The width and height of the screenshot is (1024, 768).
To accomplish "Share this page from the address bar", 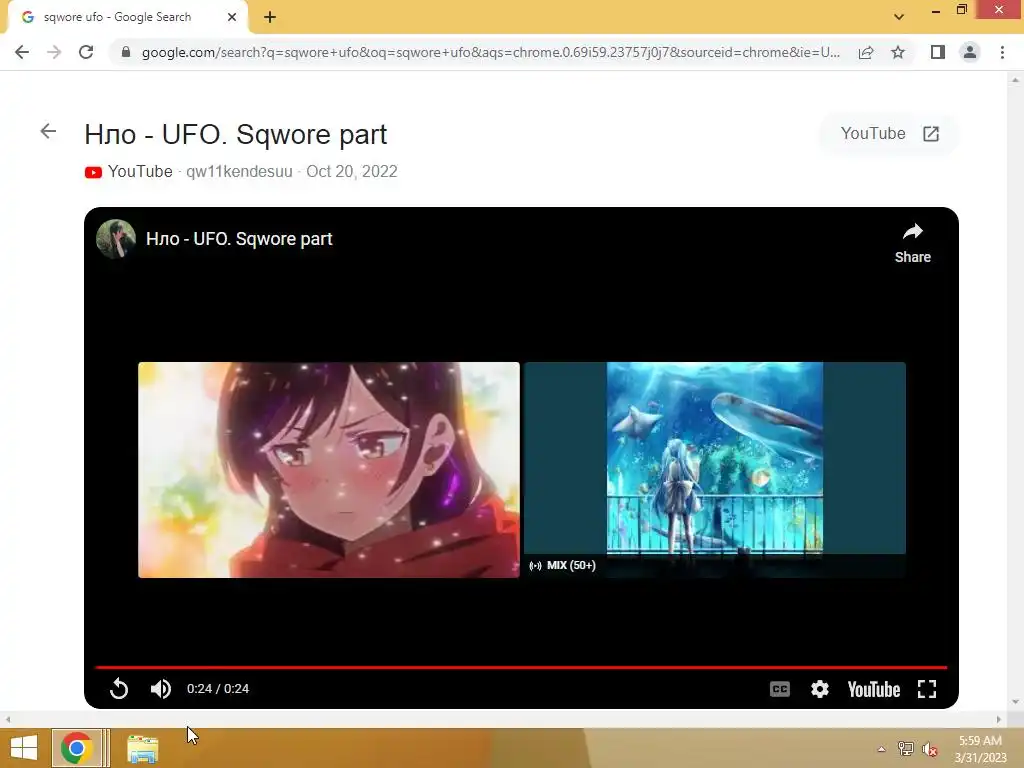I will (x=866, y=52).
